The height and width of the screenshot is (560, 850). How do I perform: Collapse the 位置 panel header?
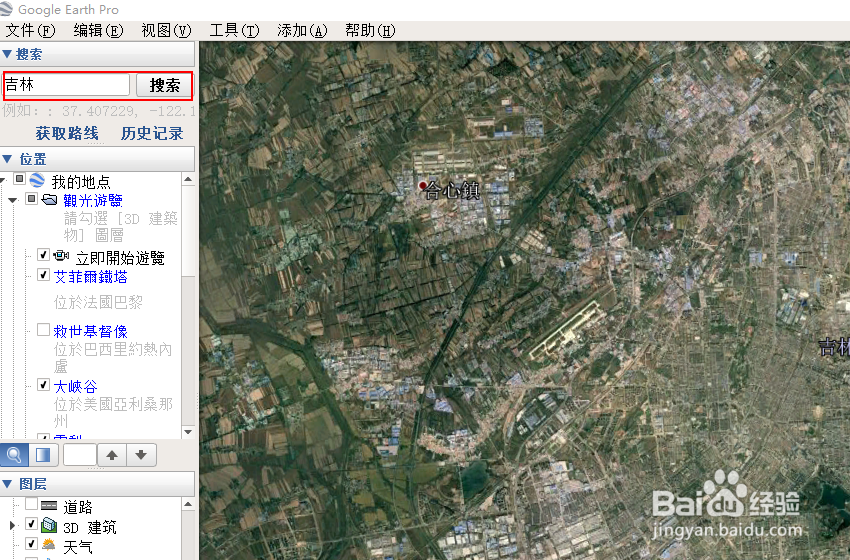click(x=97, y=159)
